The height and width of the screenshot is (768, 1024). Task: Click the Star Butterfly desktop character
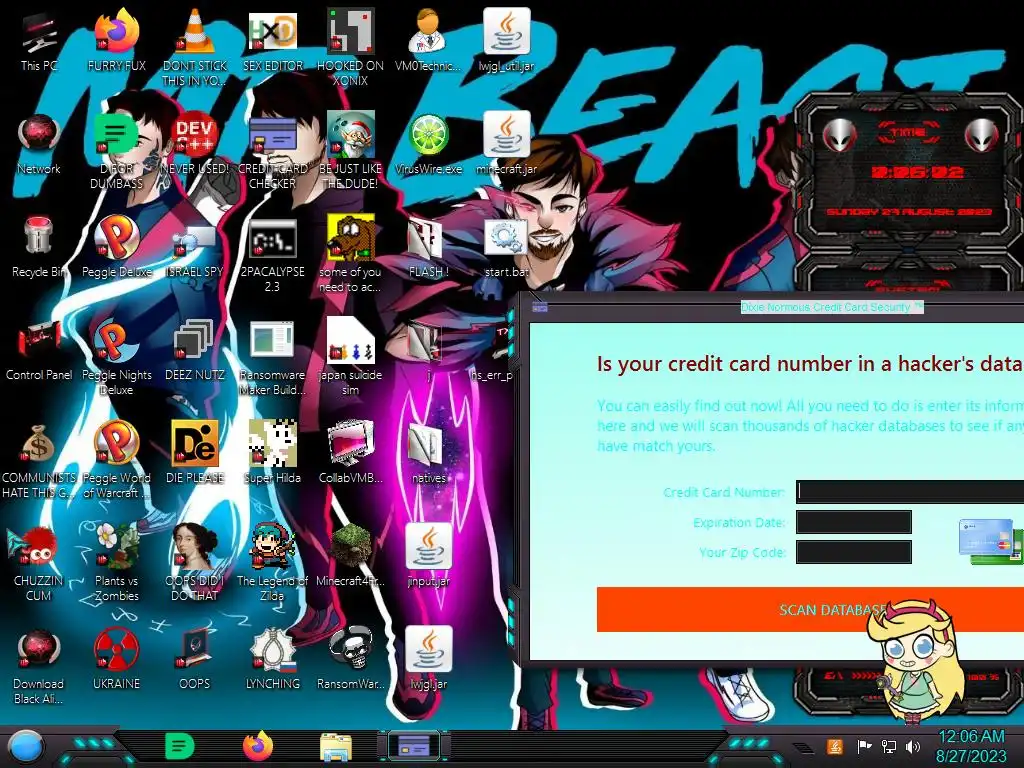[918, 663]
